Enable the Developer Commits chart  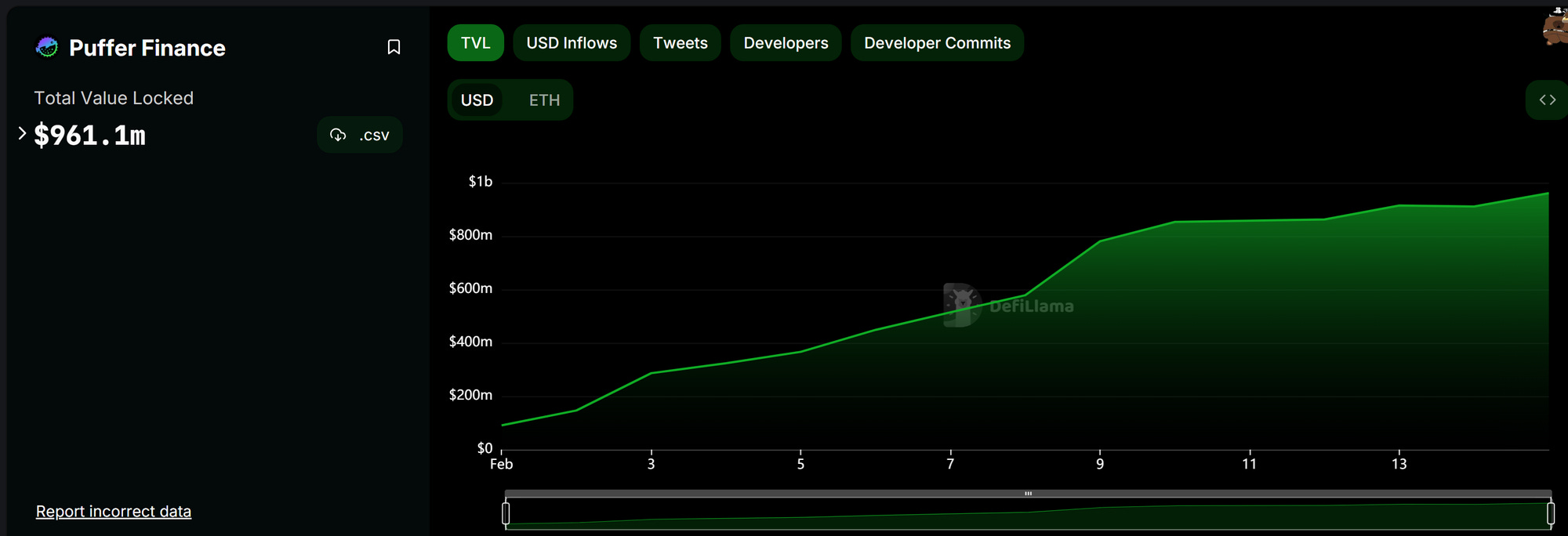click(937, 43)
